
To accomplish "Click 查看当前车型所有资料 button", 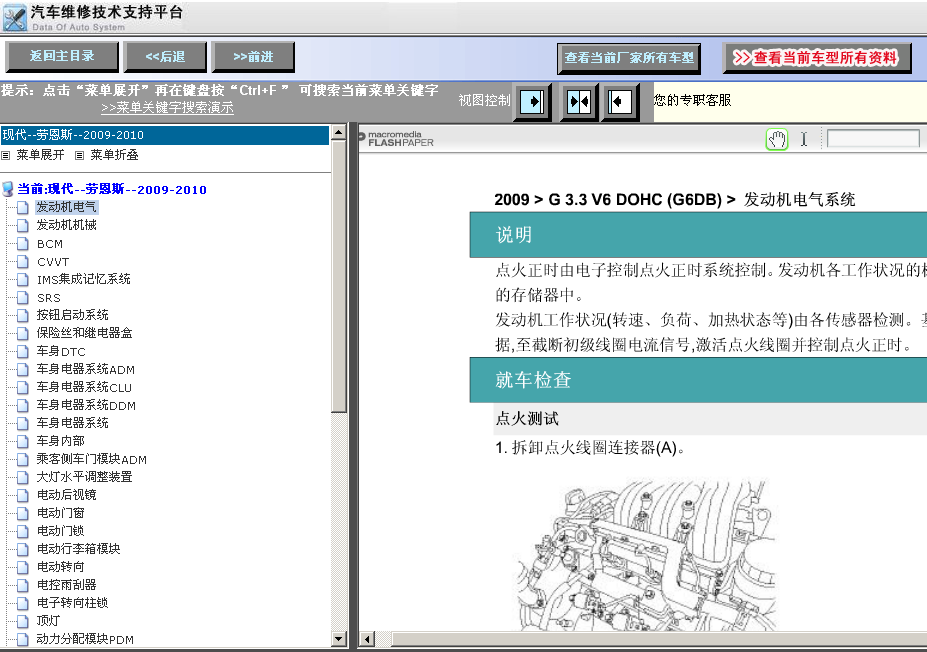I will [816, 58].
